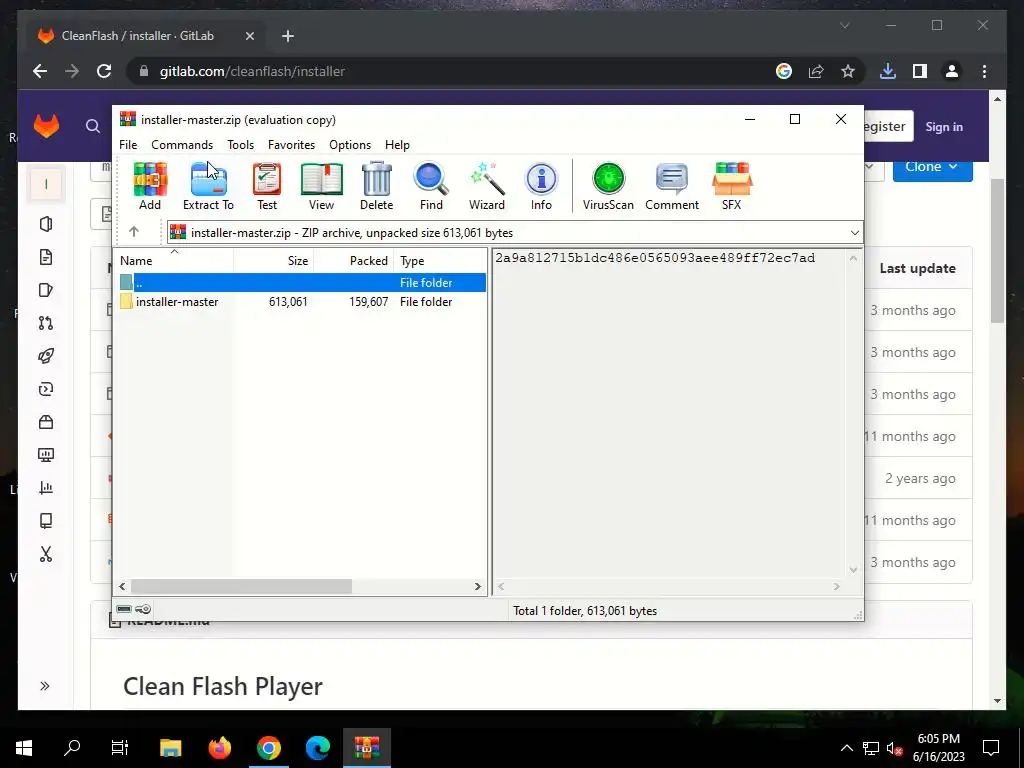This screenshot has width=1024, height=768.
Task: Open the Help menu
Action: [x=397, y=145]
